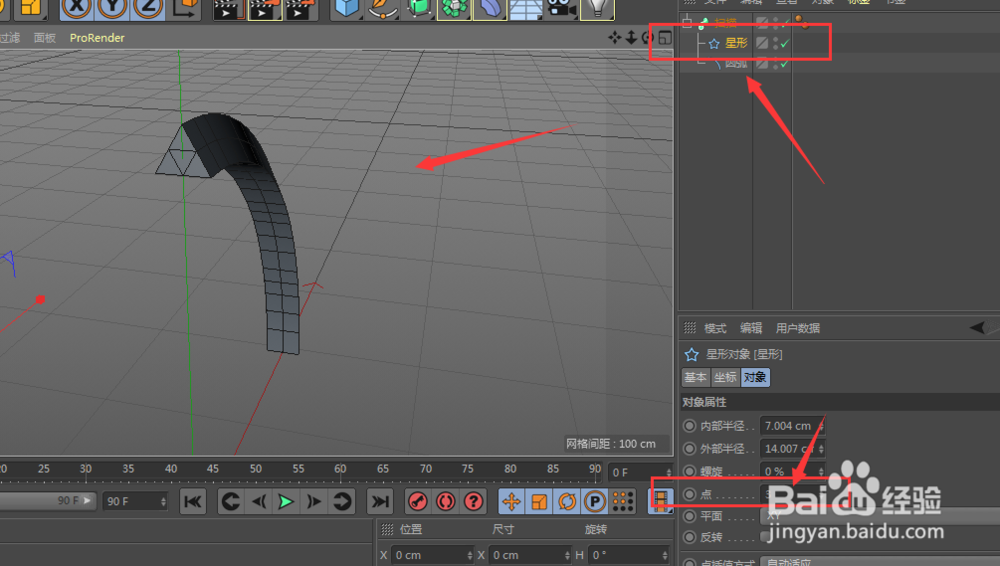Click the viewport rotate icon

tap(647, 38)
